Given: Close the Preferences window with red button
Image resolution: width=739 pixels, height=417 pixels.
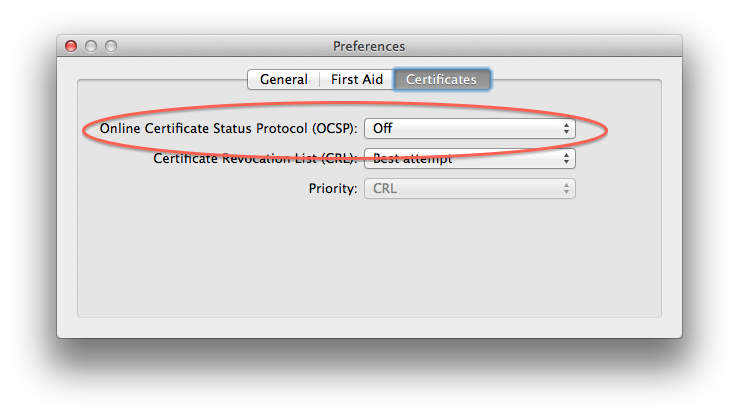Looking at the screenshot, I should (71, 46).
